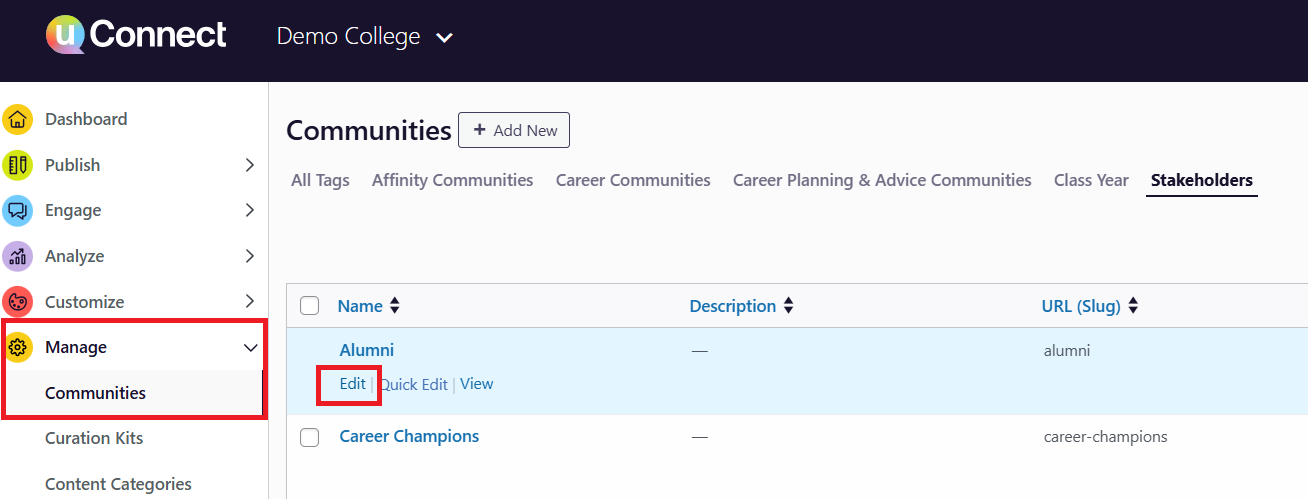
Task: Click the Engage chat icon
Action: (17, 211)
